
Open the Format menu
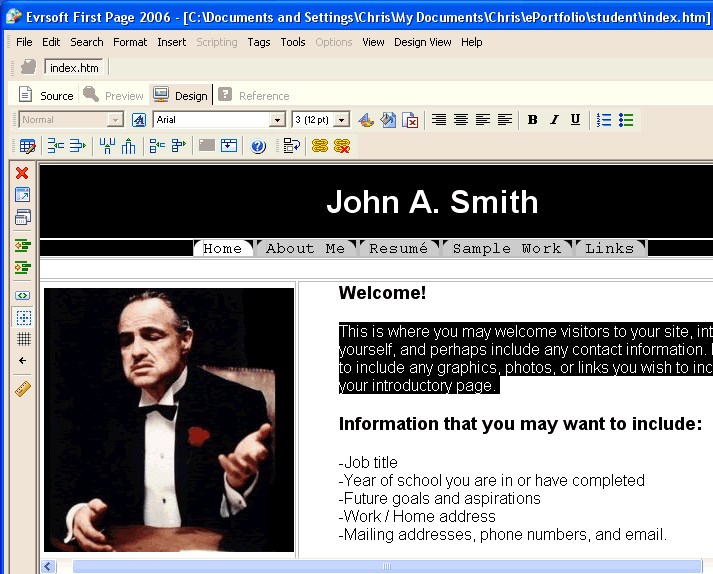tap(130, 42)
